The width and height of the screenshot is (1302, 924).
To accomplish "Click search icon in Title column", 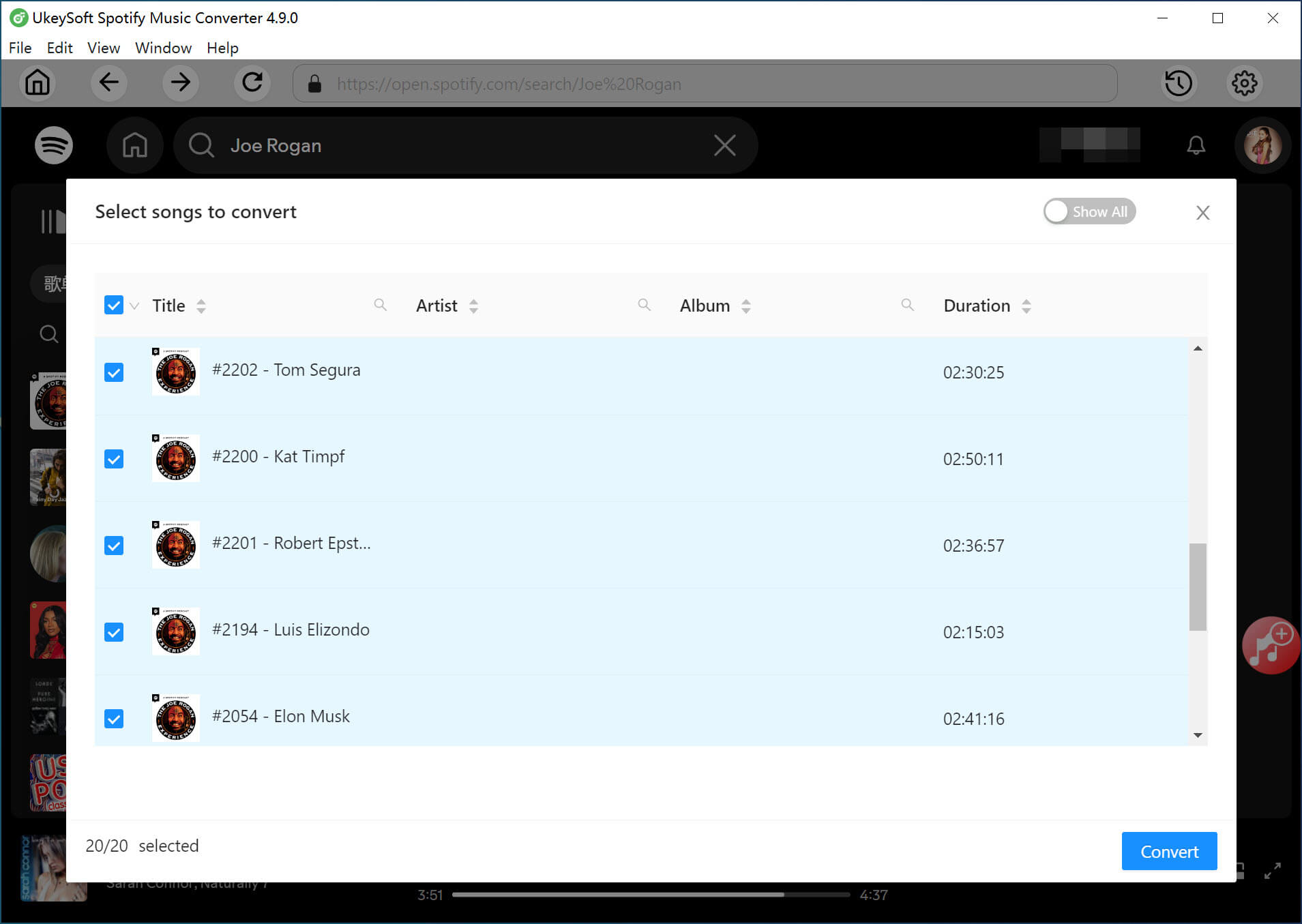I will click(380, 305).
